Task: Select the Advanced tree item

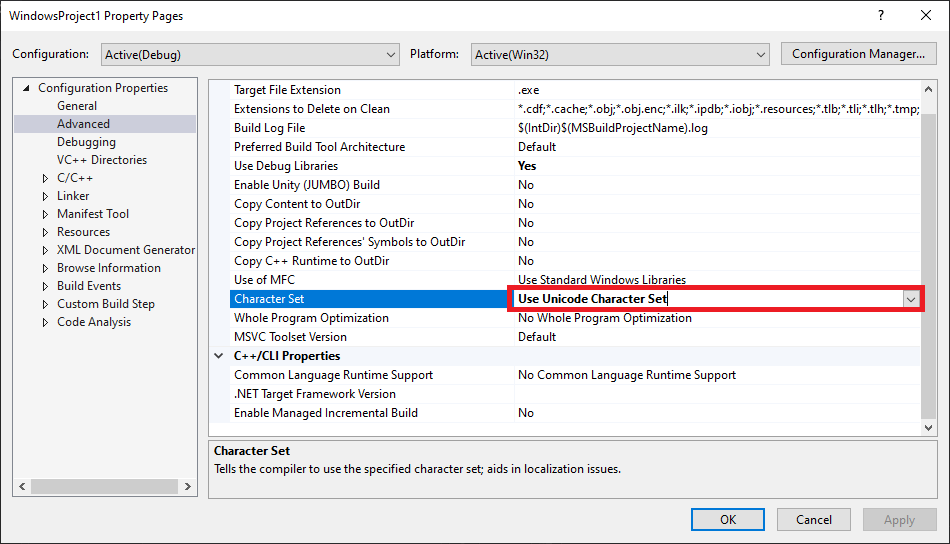Action: click(x=84, y=124)
